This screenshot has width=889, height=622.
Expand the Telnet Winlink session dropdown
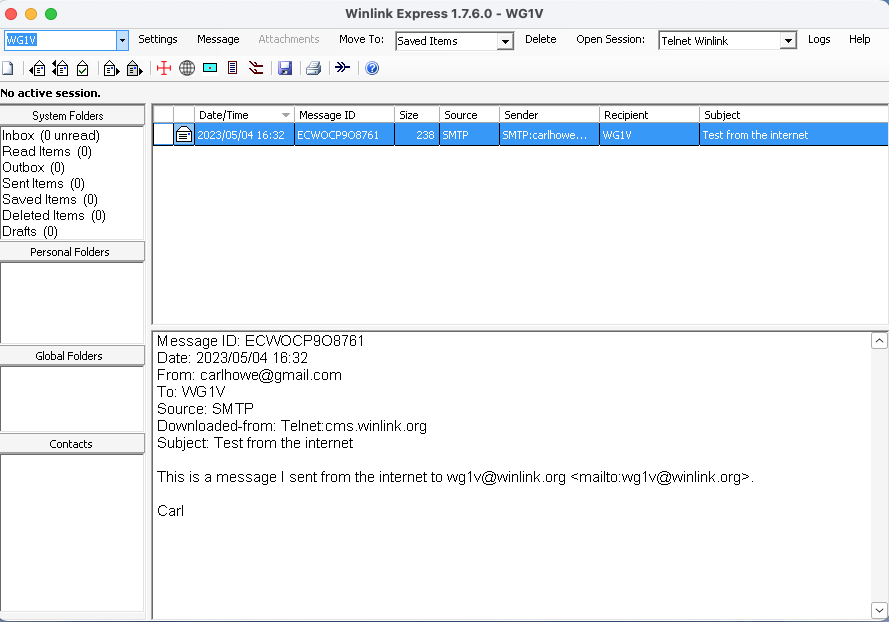click(x=788, y=41)
